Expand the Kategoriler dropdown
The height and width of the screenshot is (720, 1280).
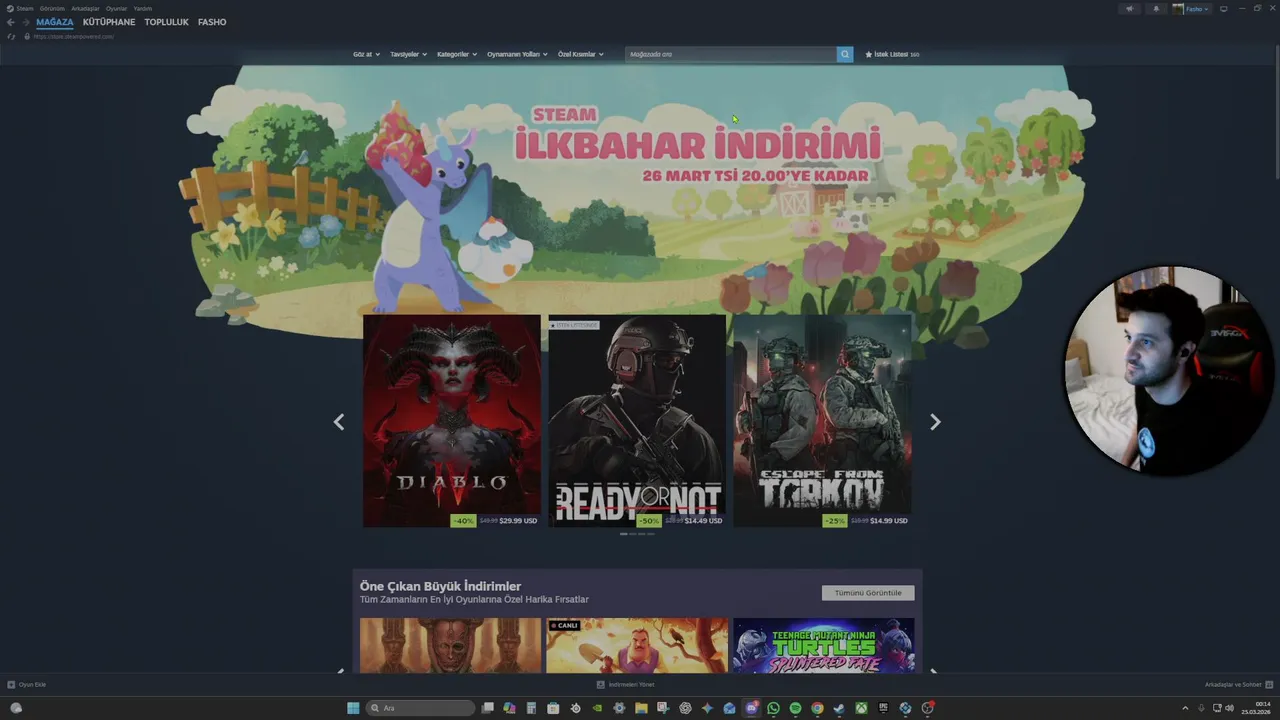tap(457, 54)
